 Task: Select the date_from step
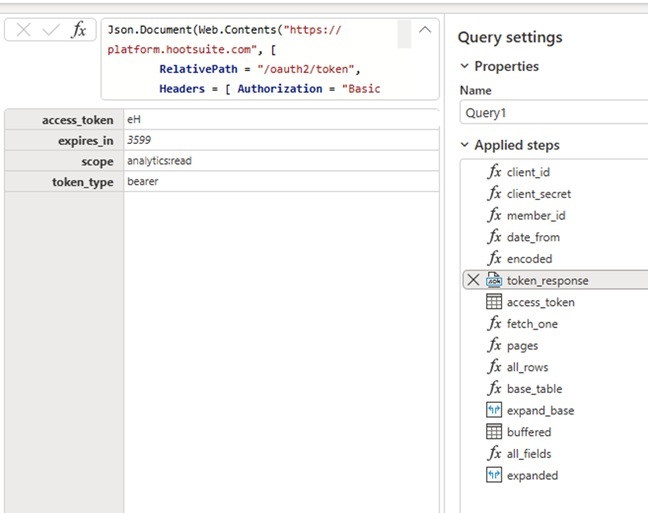point(533,237)
